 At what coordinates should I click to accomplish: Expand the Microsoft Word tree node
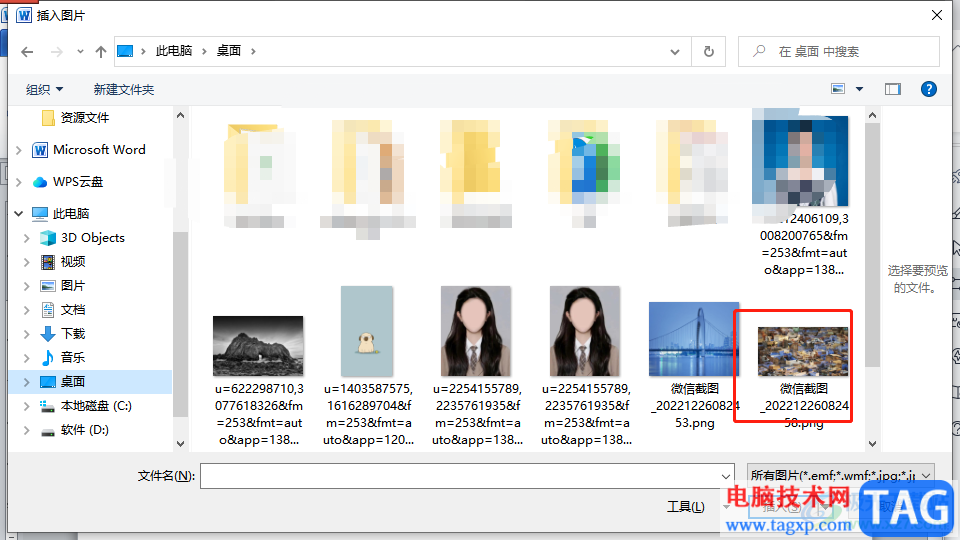click(x=19, y=150)
